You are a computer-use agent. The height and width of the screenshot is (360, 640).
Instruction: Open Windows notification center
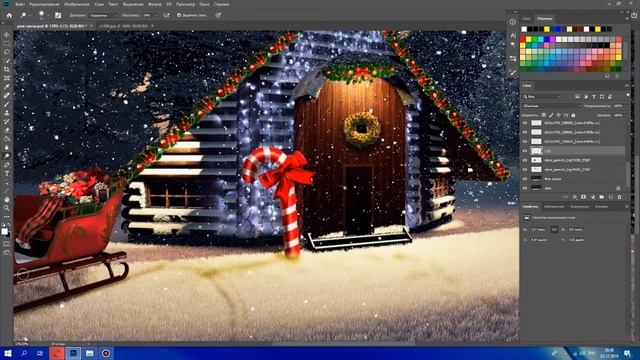[627, 353]
